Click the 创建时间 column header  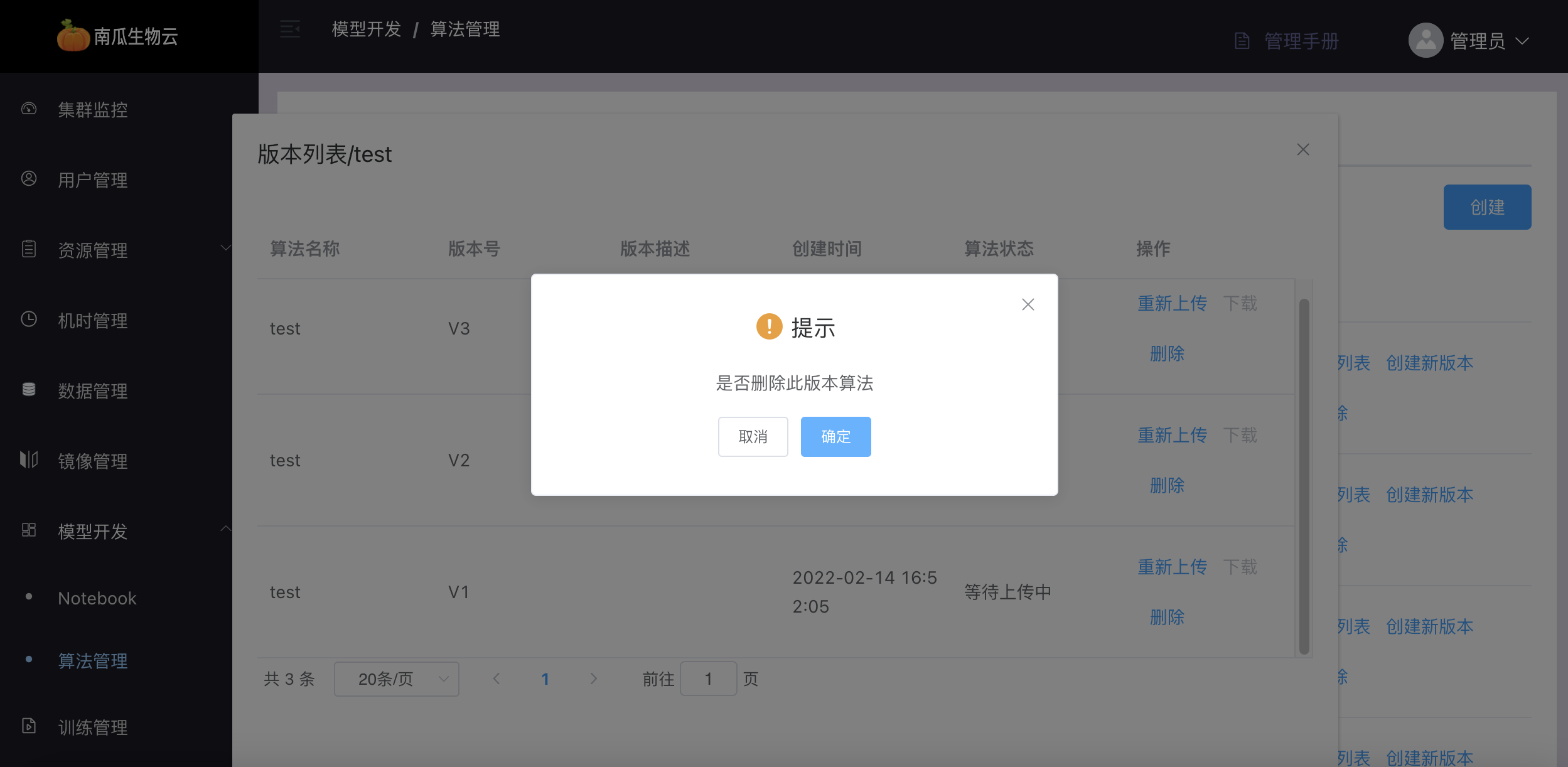pyautogui.click(x=827, y=249)
